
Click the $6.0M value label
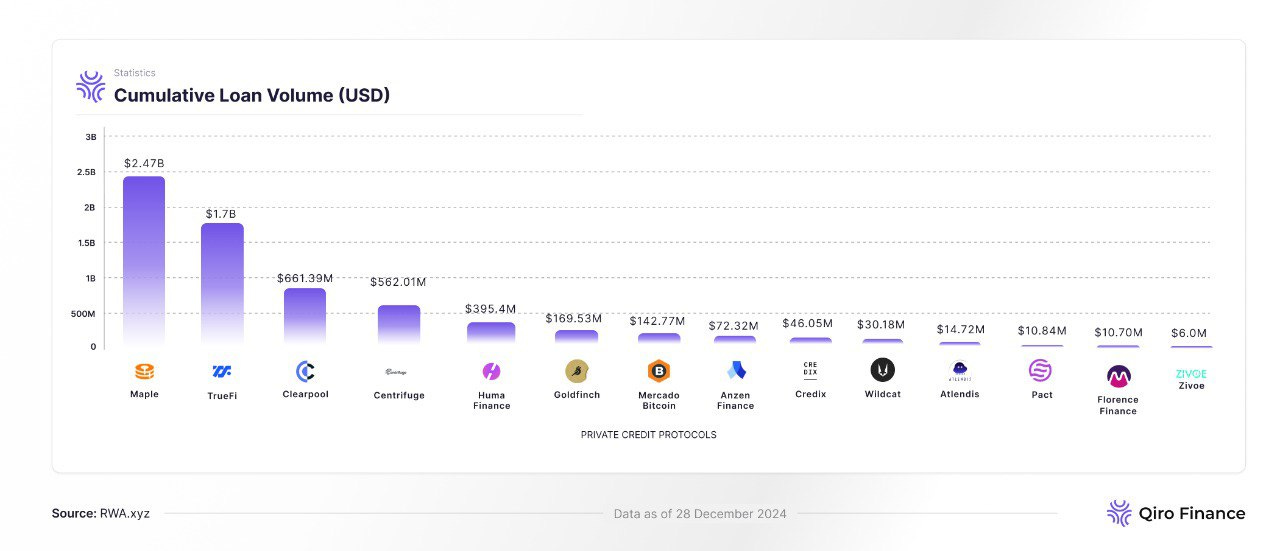(x=1189, y=333)
